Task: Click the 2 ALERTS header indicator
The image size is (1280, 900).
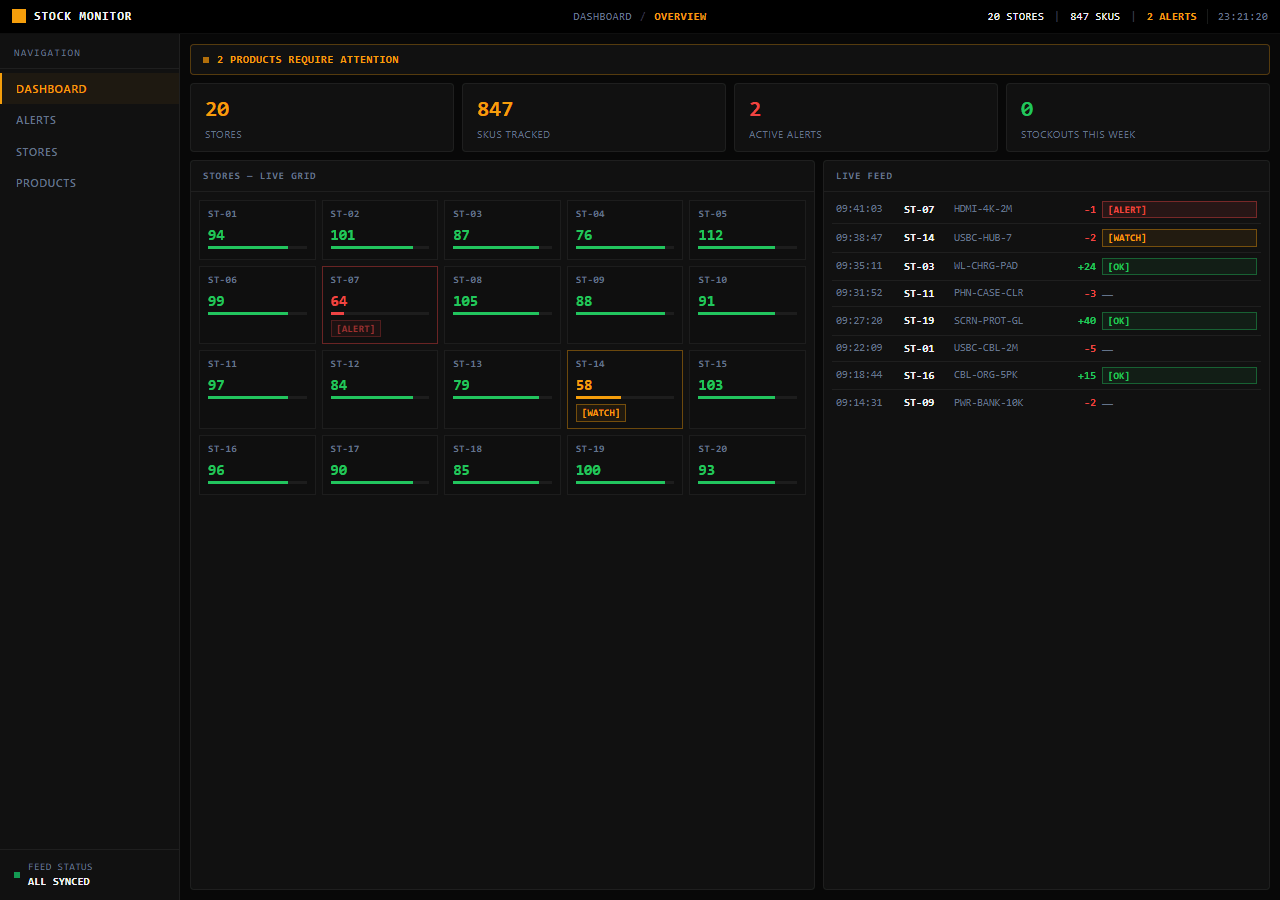Action: coord(1171,17)
